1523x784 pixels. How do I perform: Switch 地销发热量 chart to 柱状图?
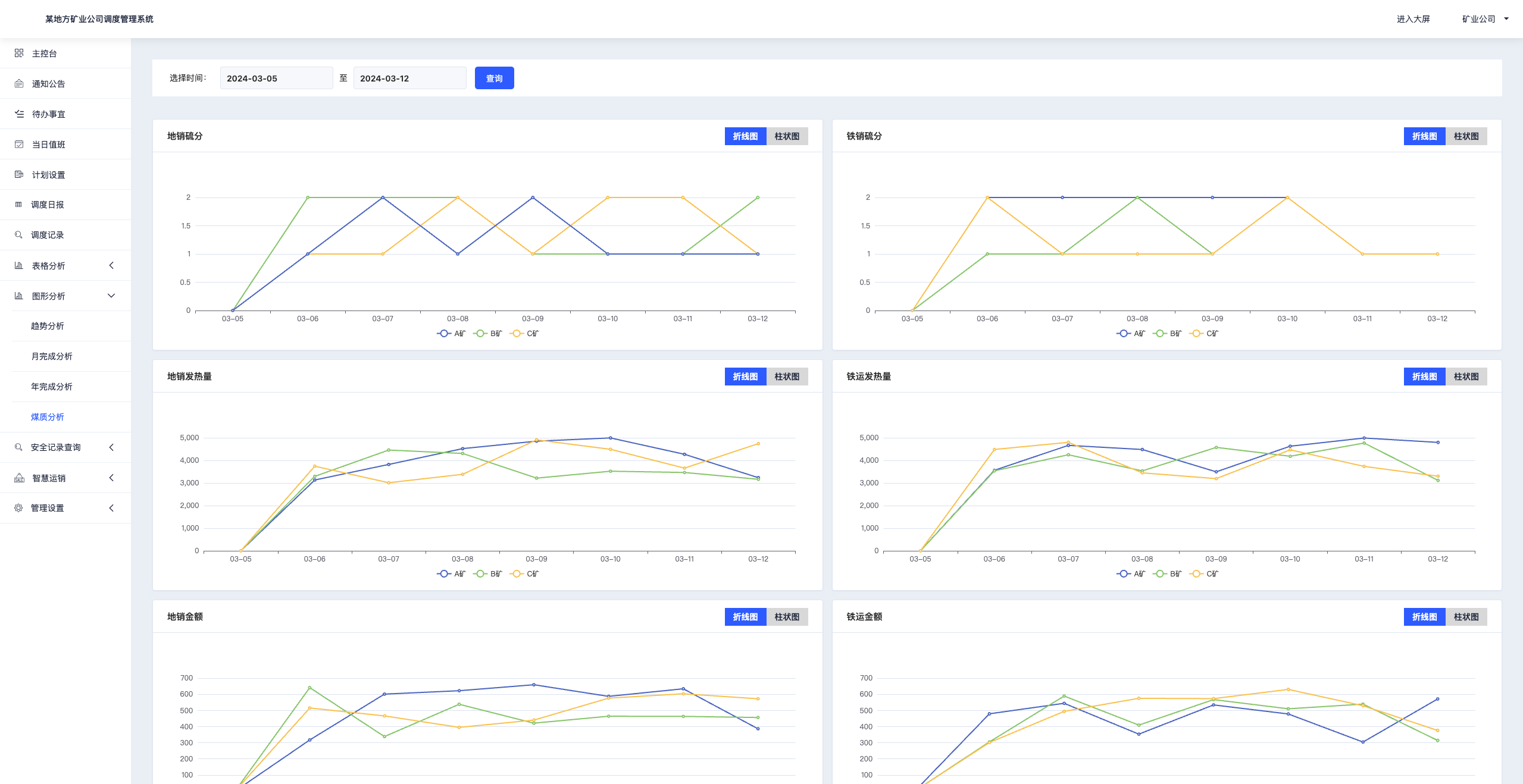pyautogui.click(x=787, y=376)
